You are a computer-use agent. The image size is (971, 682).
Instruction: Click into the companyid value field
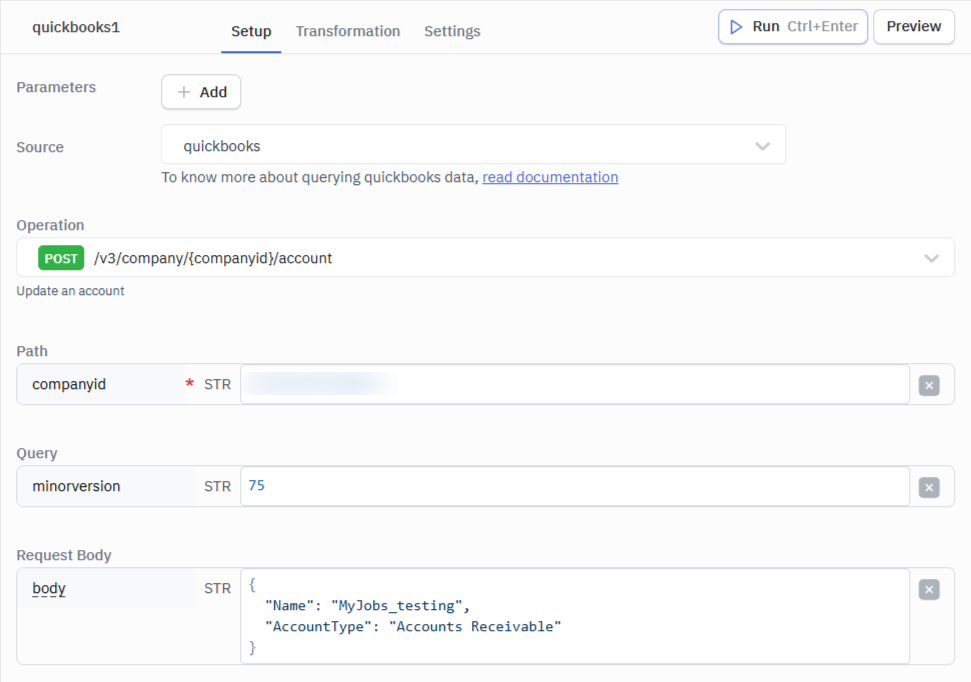tap(575, 384)
